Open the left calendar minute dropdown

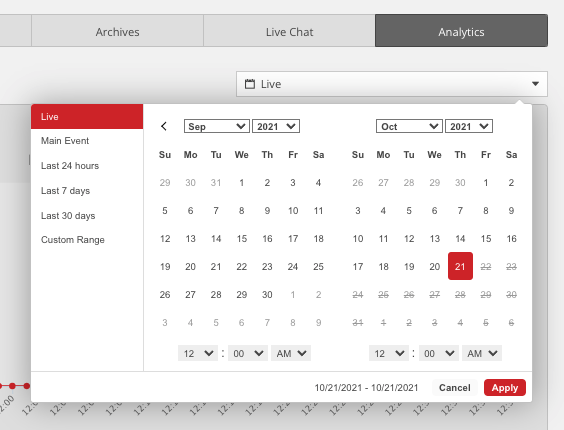[x=248, y=353]
